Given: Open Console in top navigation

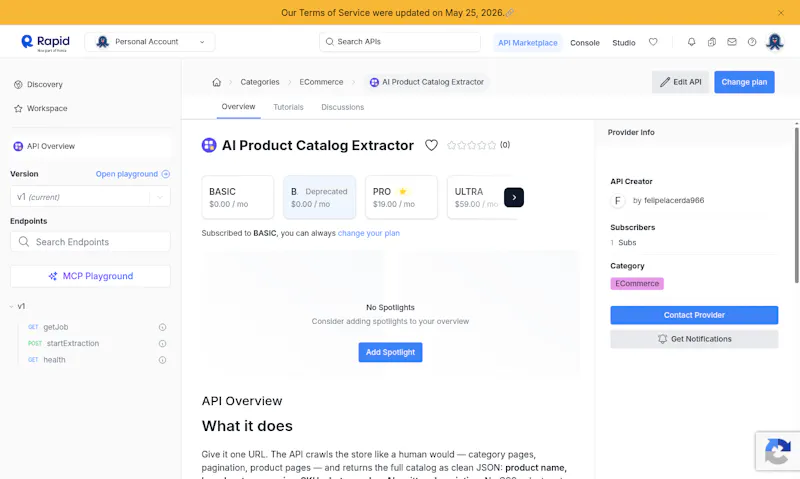Looking at the screenshot, I should coord(585,43).
